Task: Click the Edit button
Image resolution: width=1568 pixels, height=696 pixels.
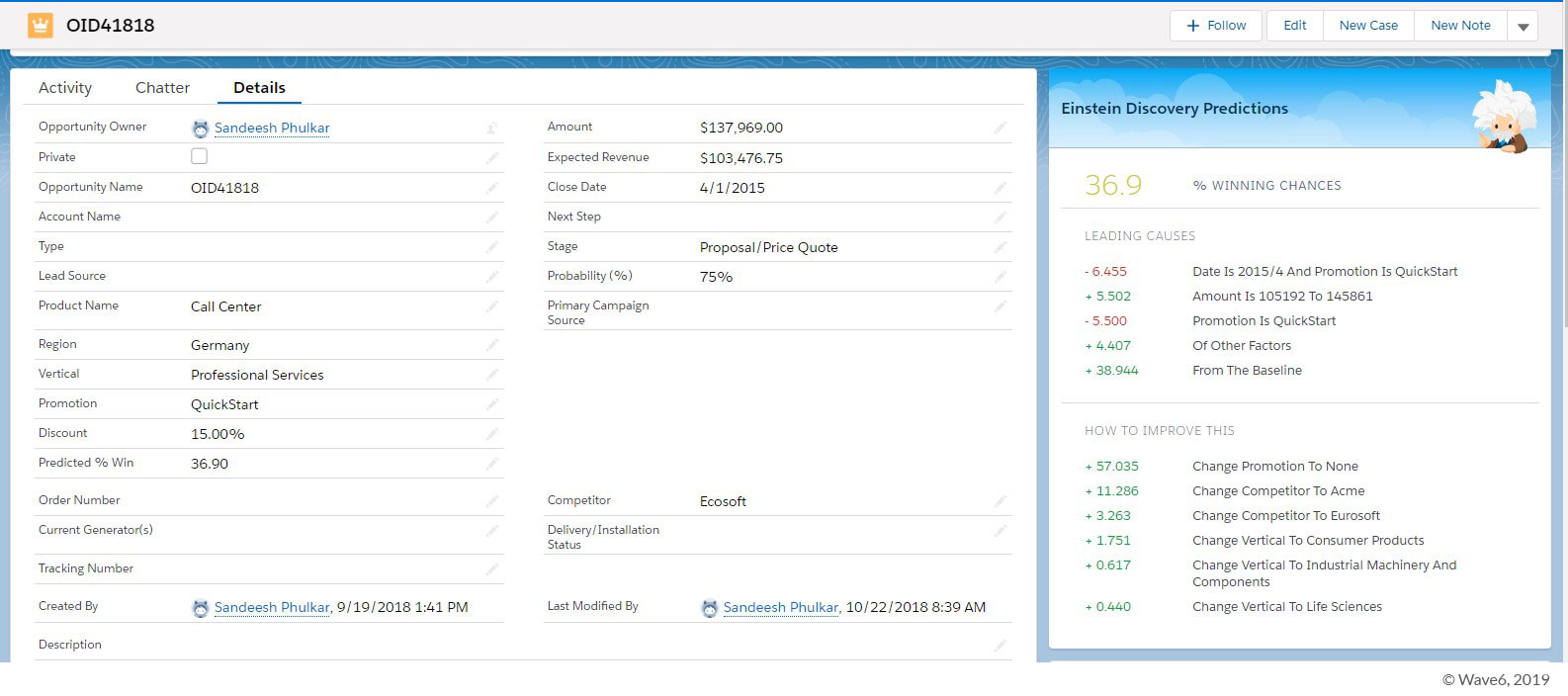Action: tap(1295, 26)
